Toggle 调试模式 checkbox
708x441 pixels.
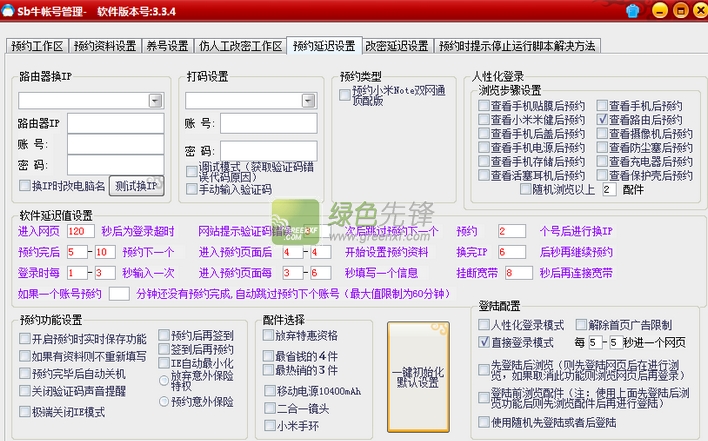[x=191, y=172]
